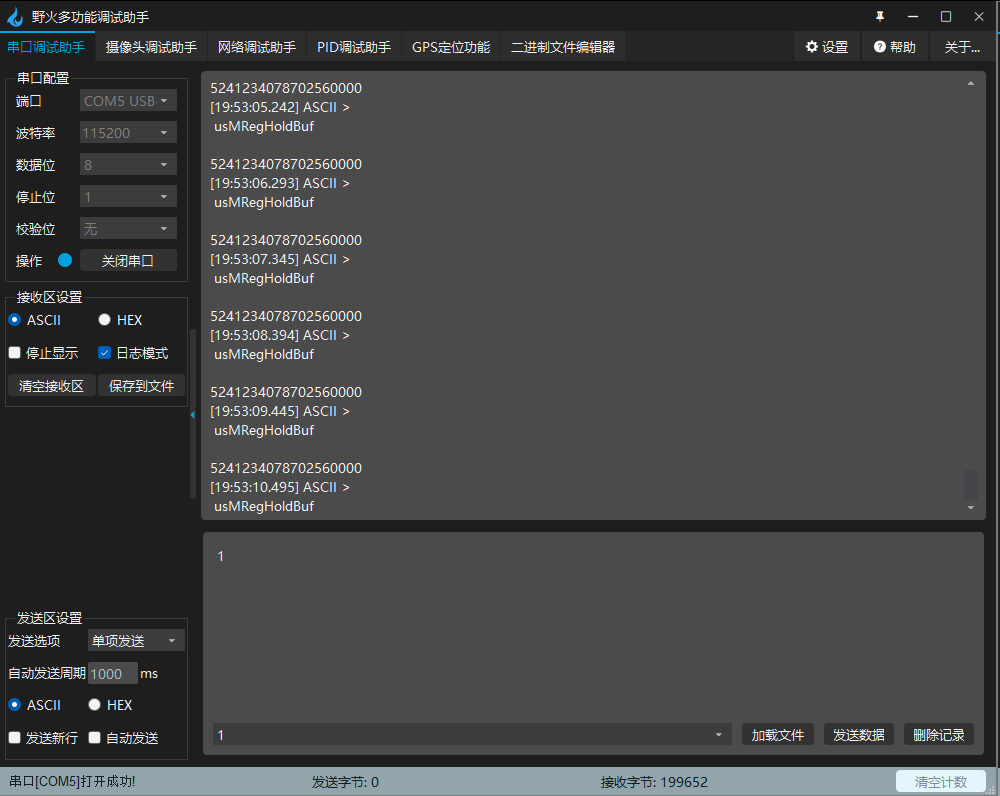Image resolution: width=1000 pixels, height=796 pixels.
Task: Click receive area scroll up arrow
Action: tap(971, 84)
